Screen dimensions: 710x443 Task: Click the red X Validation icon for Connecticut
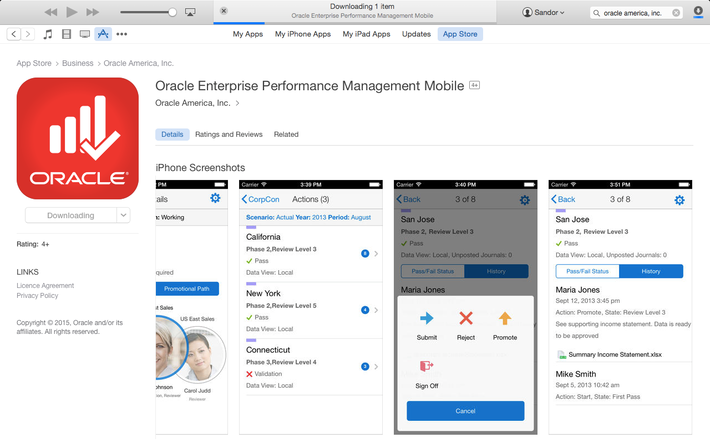tap(249, 374)
